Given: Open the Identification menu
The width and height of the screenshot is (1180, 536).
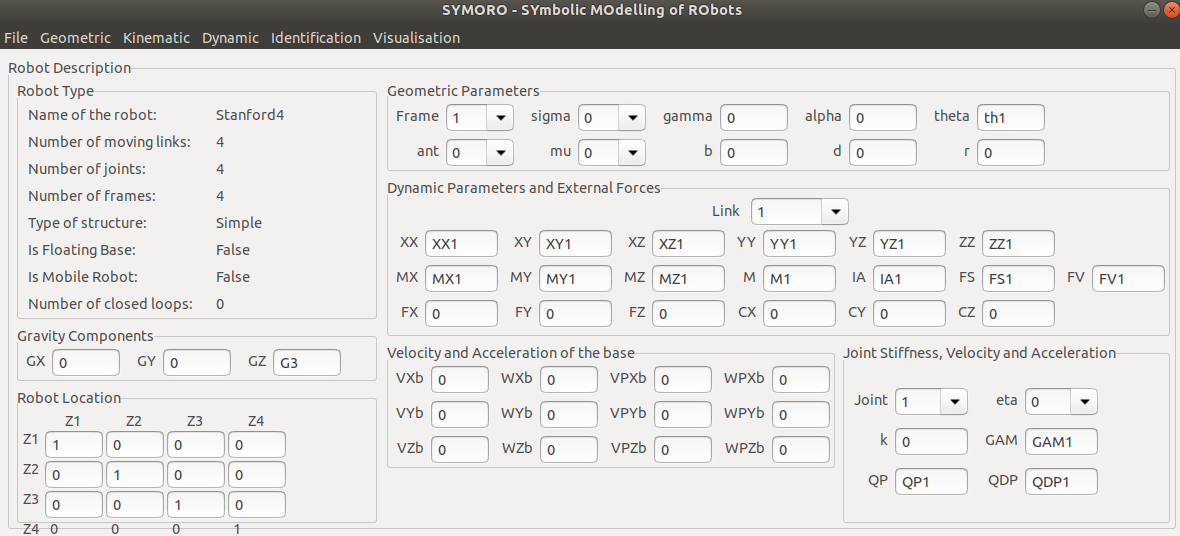Looking at the screenshot, I should 316,38.
